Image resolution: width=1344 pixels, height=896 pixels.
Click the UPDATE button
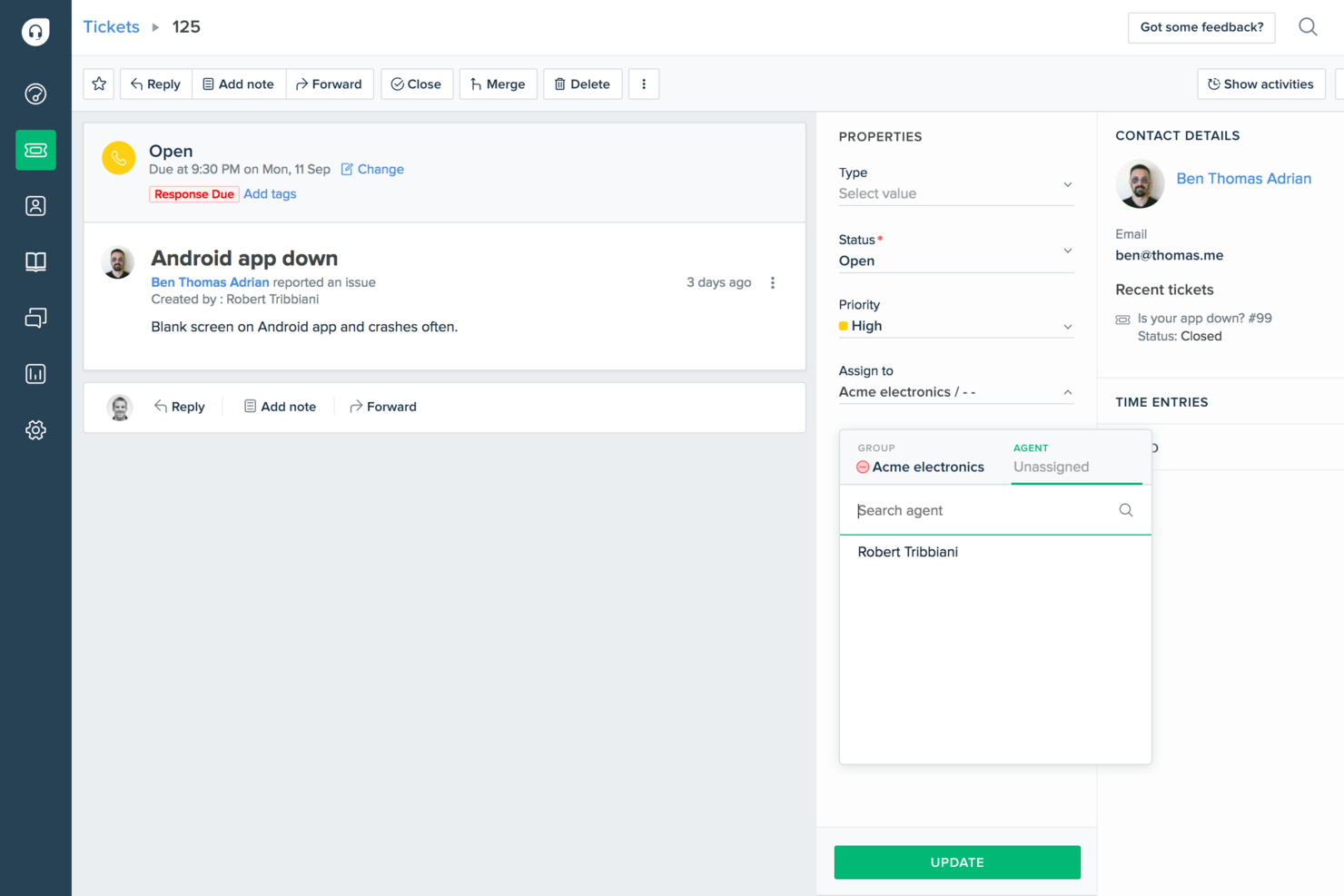pyautogui.click(x=956, y=862)
